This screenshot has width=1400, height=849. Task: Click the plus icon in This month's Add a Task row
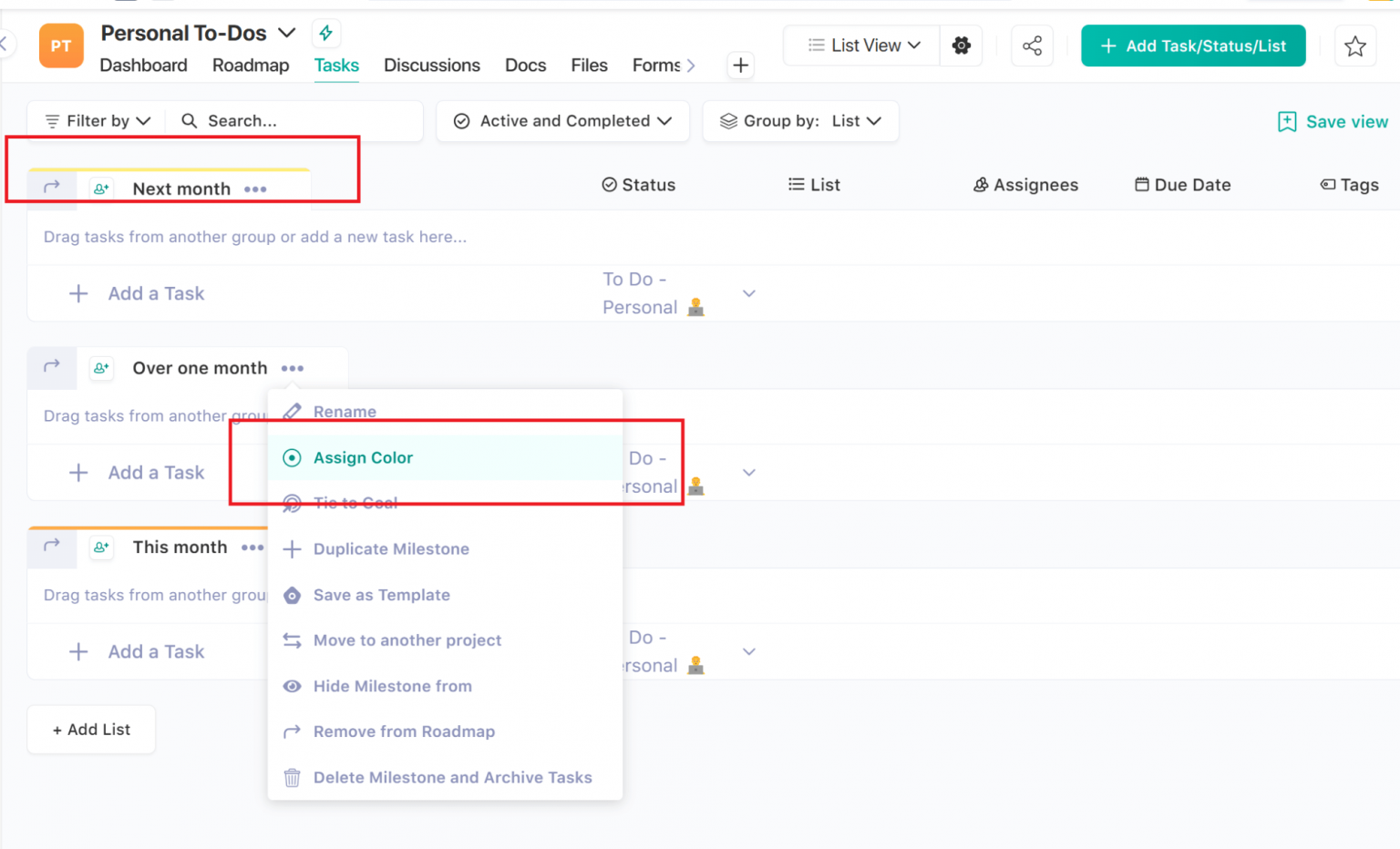78,651
